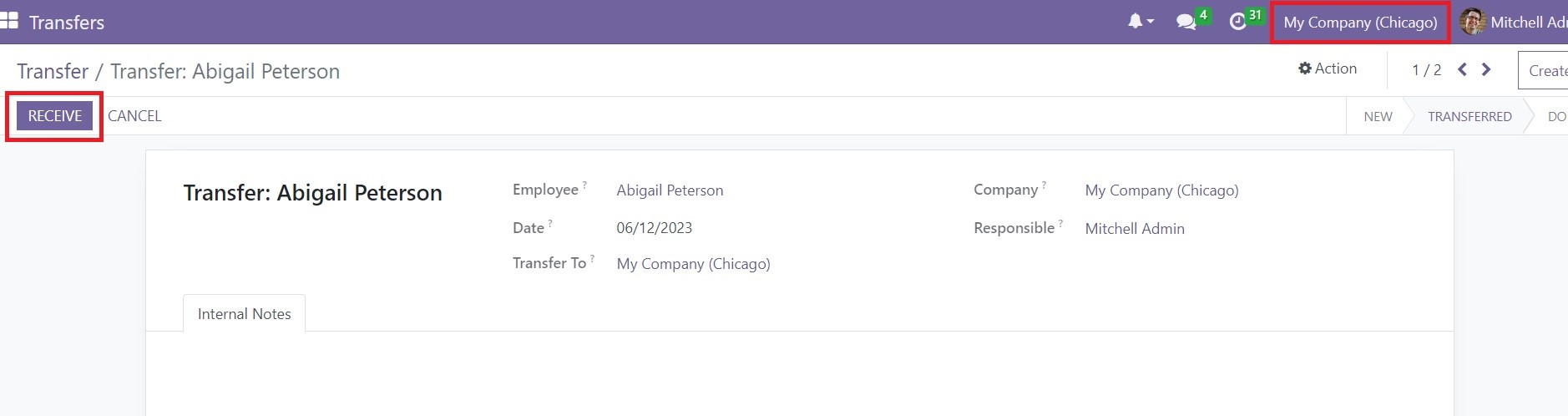
Task: Open the Abigail Peterson employee link
Action: [670, 190]
